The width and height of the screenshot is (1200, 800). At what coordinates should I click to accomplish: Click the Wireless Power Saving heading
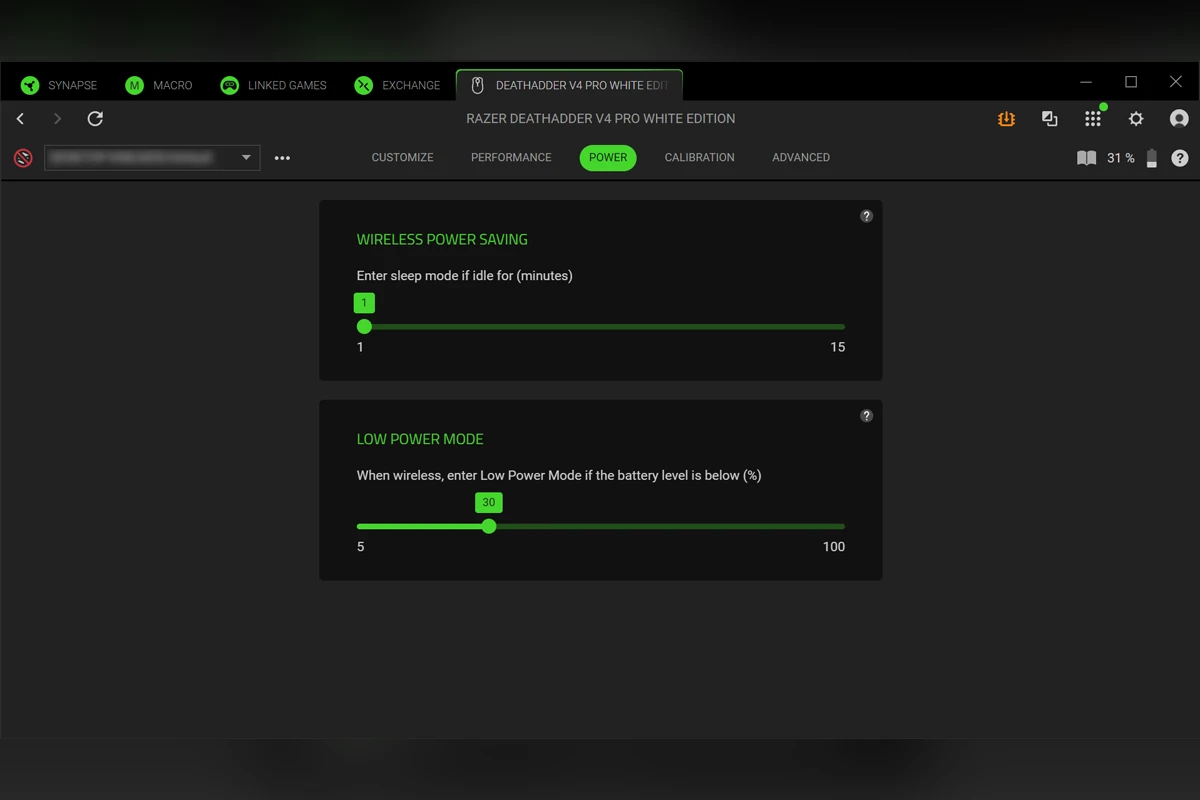pos(442,240)
